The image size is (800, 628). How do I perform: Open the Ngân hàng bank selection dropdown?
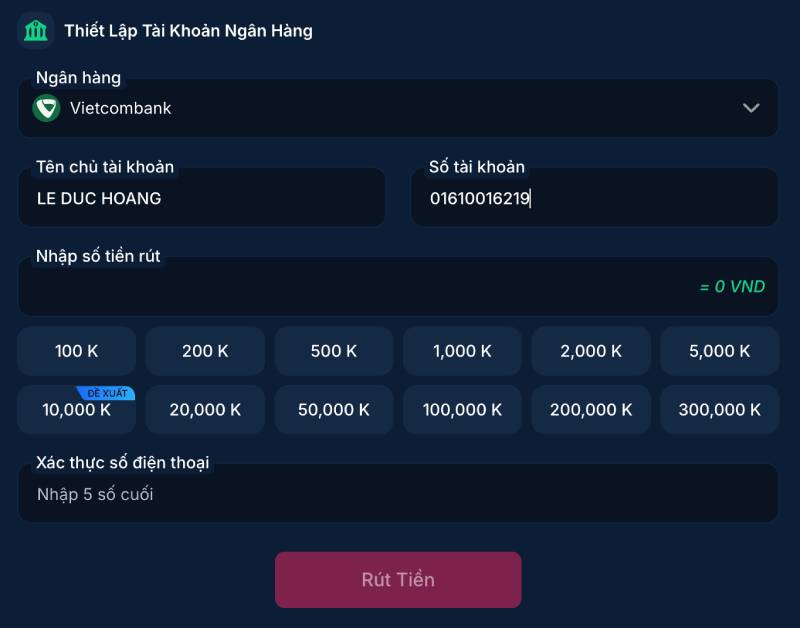click(398, 108)
